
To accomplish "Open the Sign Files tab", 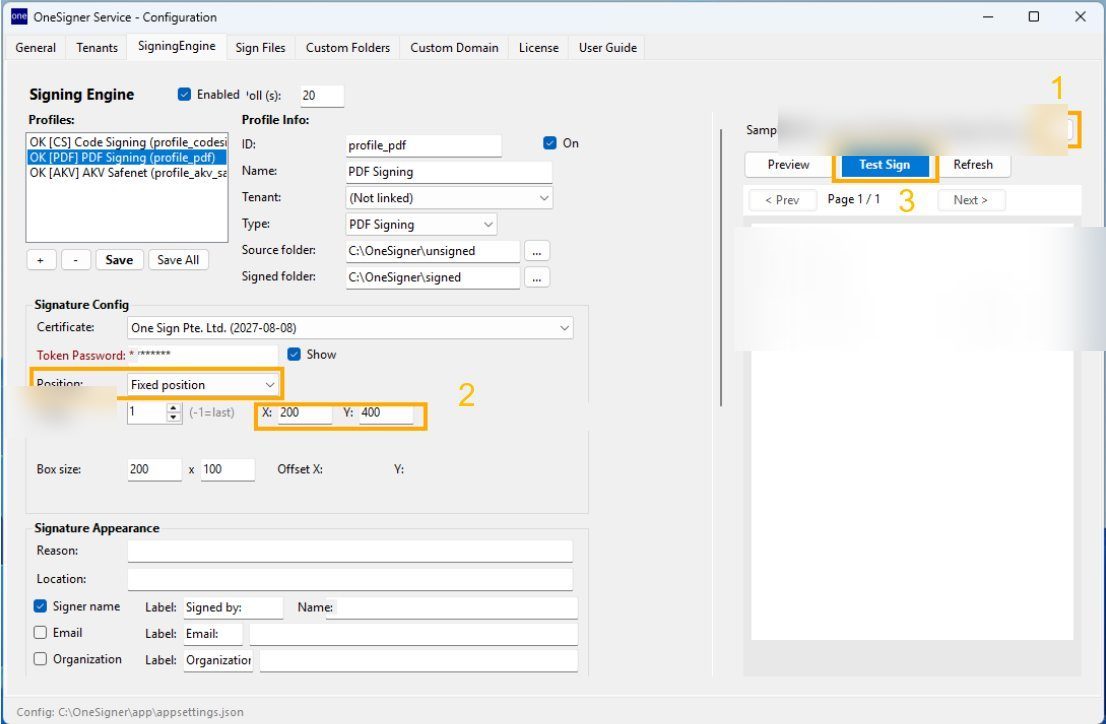I will [x=260, y=47].
